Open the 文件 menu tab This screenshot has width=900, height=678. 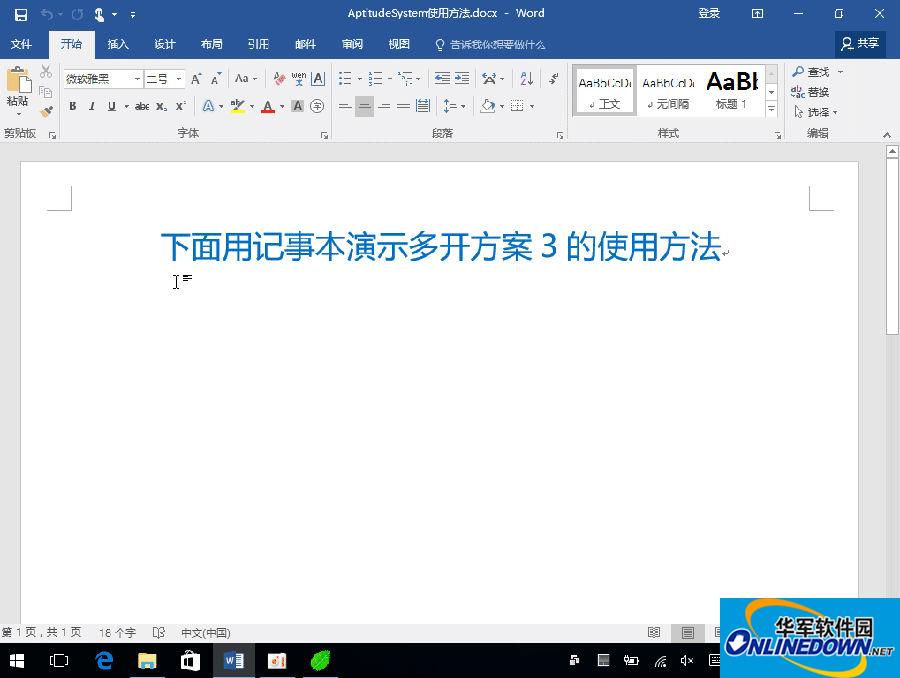(21, 44)
